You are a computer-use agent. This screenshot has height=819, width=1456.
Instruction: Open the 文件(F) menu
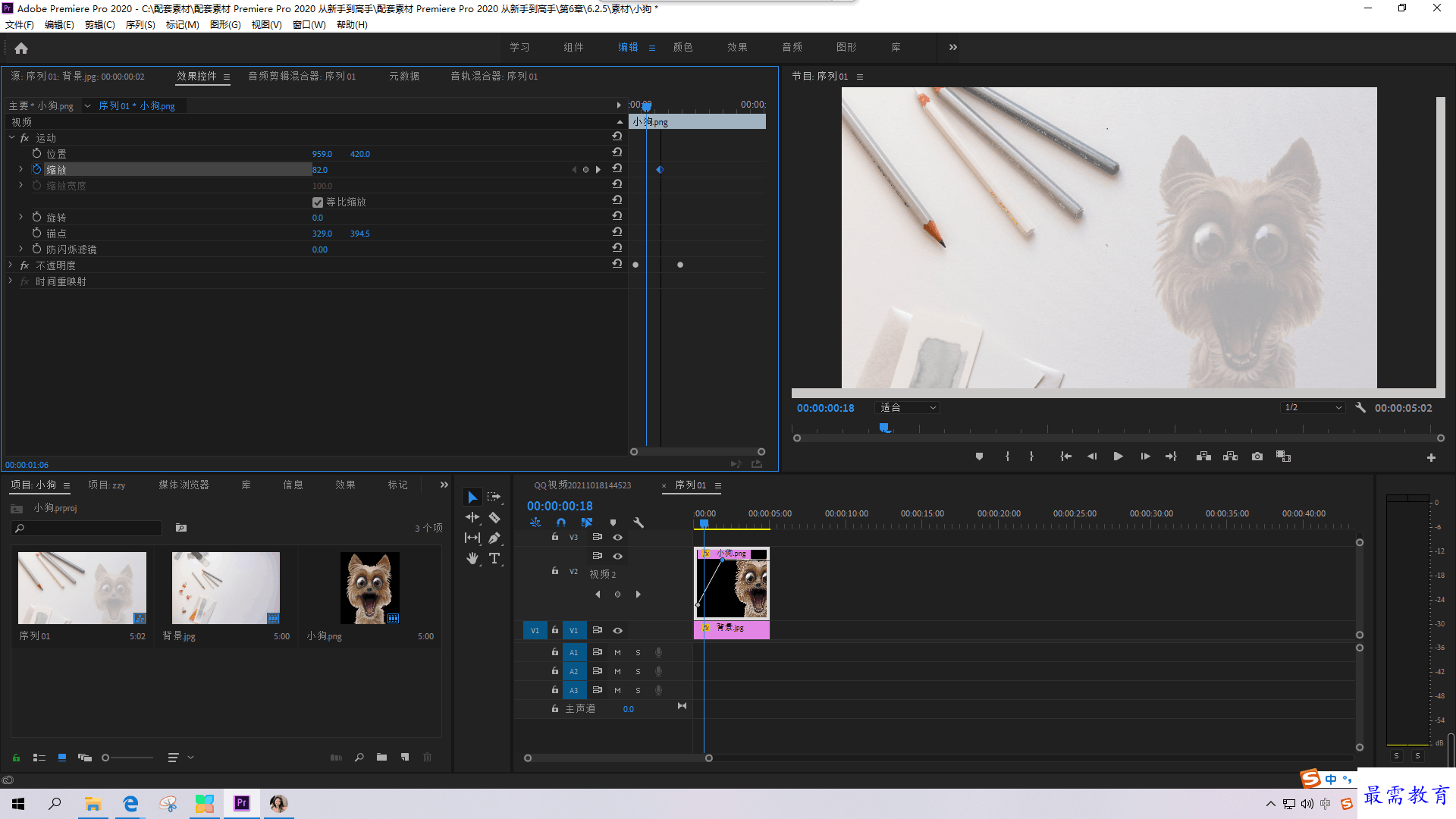pos(20,24)
